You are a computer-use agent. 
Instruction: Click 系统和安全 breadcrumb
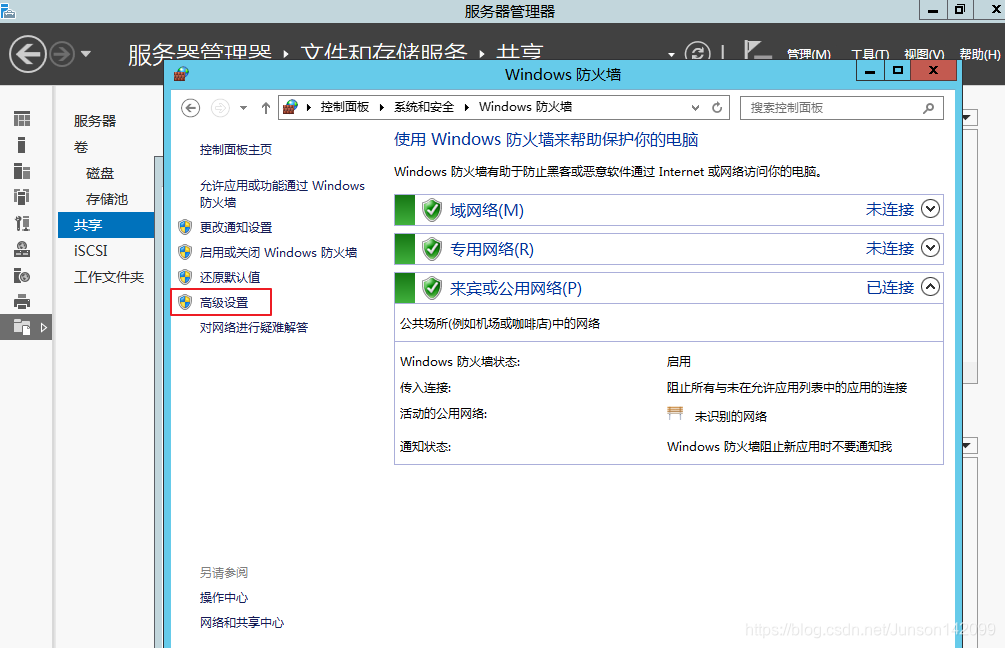point(424,107)
